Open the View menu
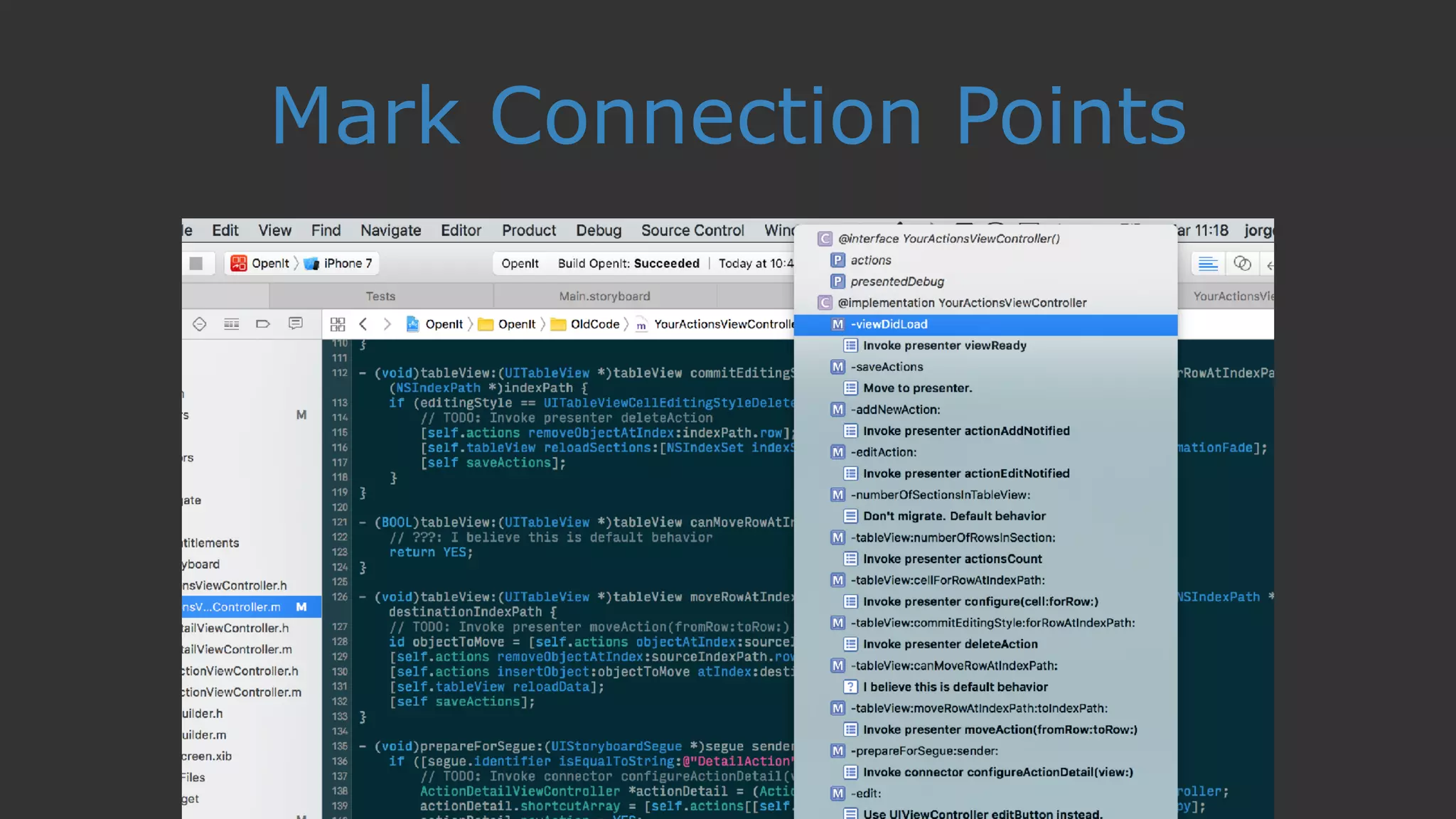 point(275,230)
